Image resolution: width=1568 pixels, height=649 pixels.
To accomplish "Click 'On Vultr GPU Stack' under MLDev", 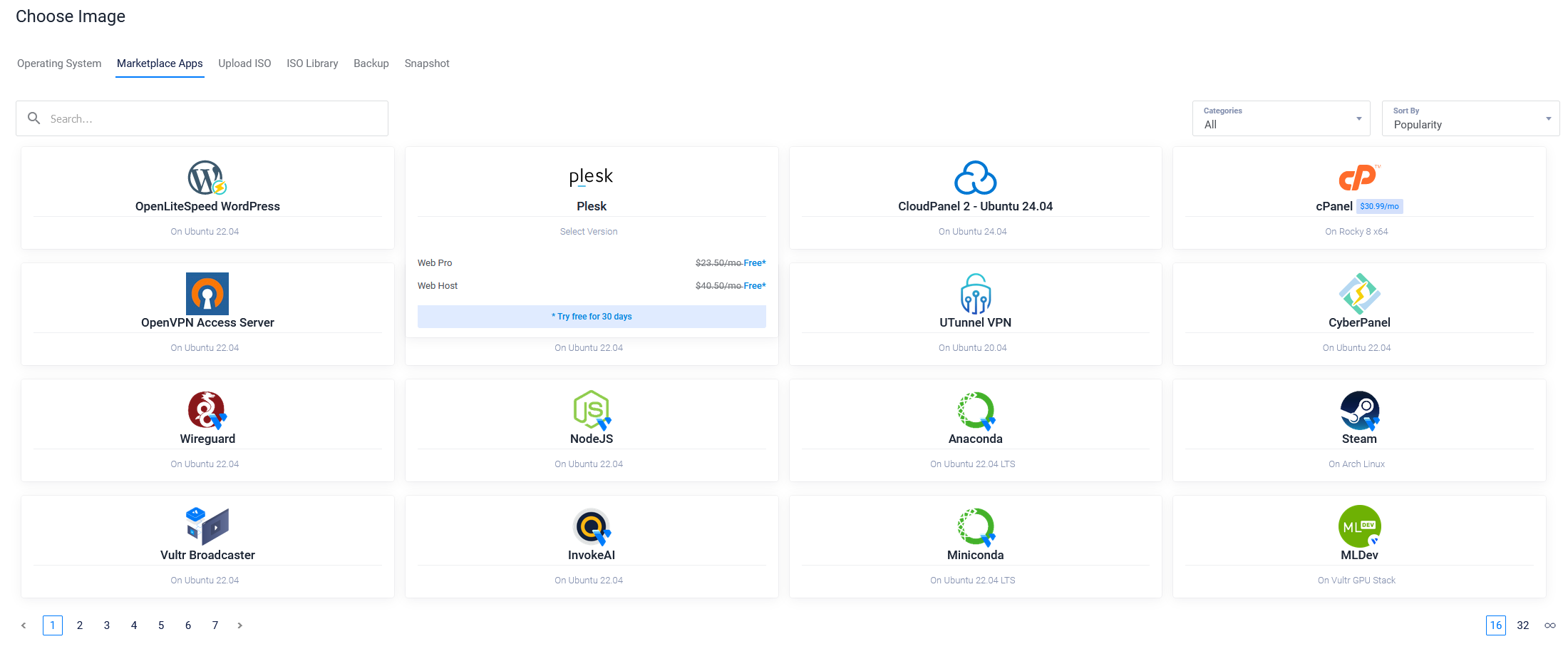I will click(1356, 581).
